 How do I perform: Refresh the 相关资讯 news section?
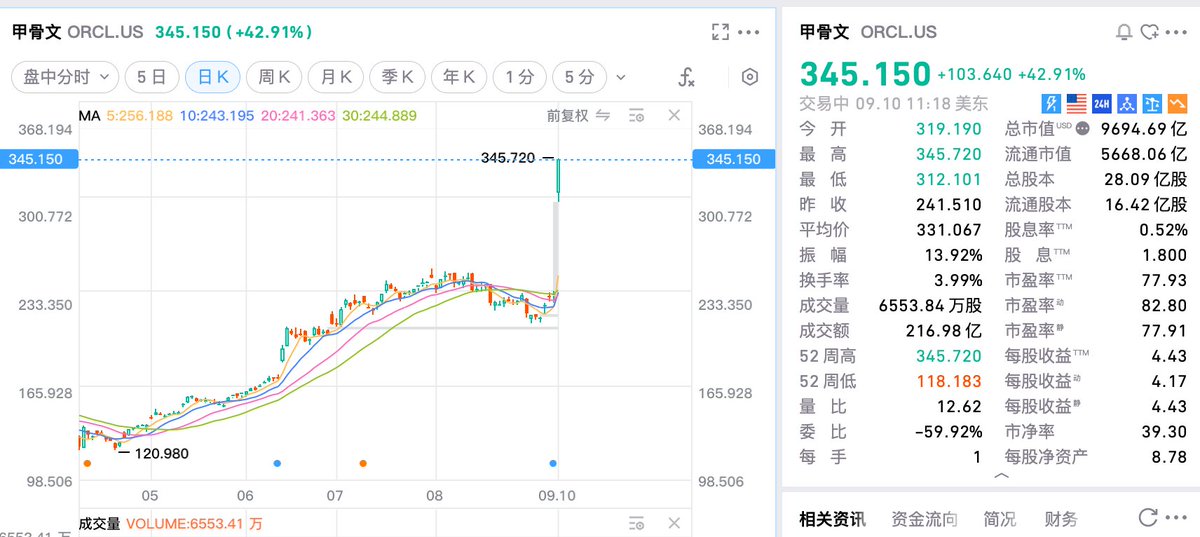click(x=1148, y=517)
